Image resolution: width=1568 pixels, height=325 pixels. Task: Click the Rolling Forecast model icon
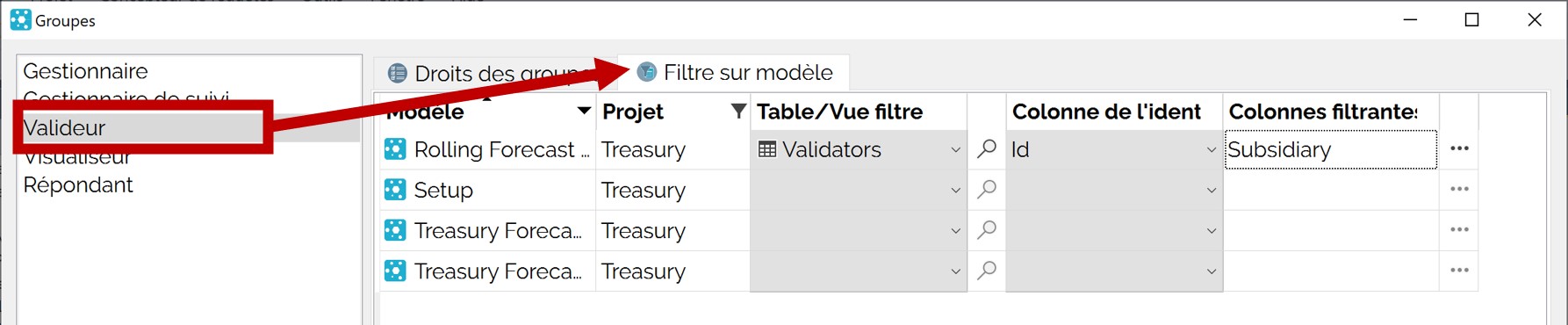pos(395,149)
